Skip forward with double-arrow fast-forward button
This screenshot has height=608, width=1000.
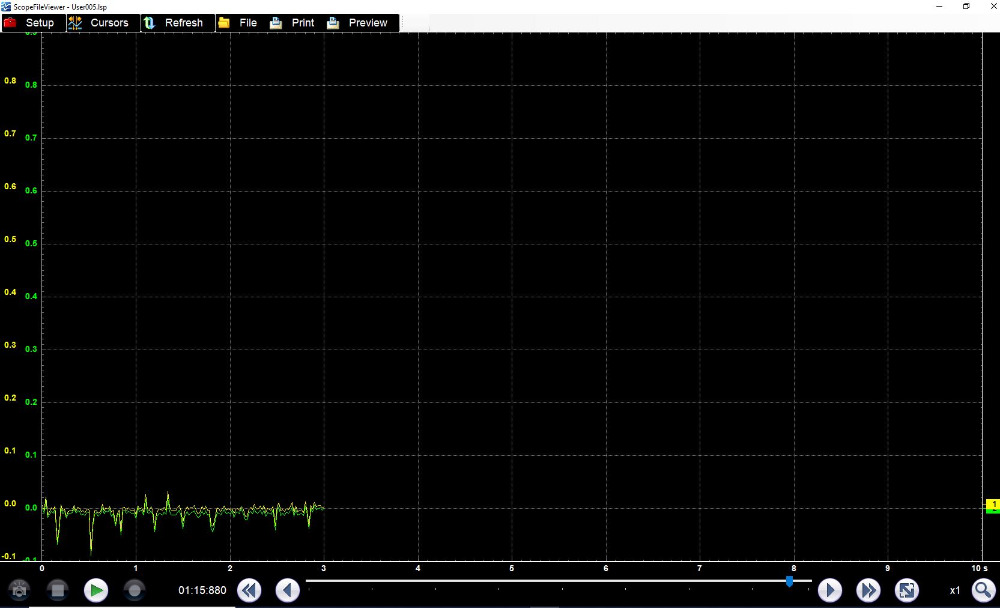[868, 590]
